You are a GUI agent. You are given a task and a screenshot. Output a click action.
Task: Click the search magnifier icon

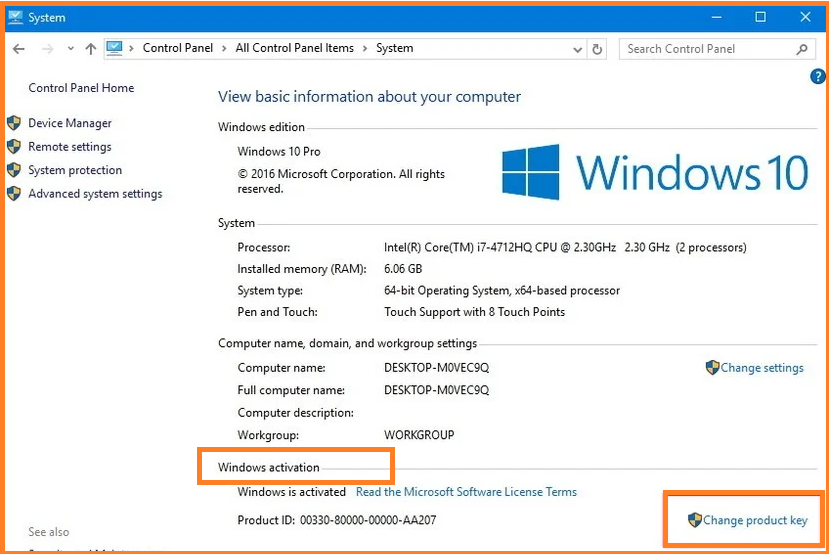tap(802, 49)
